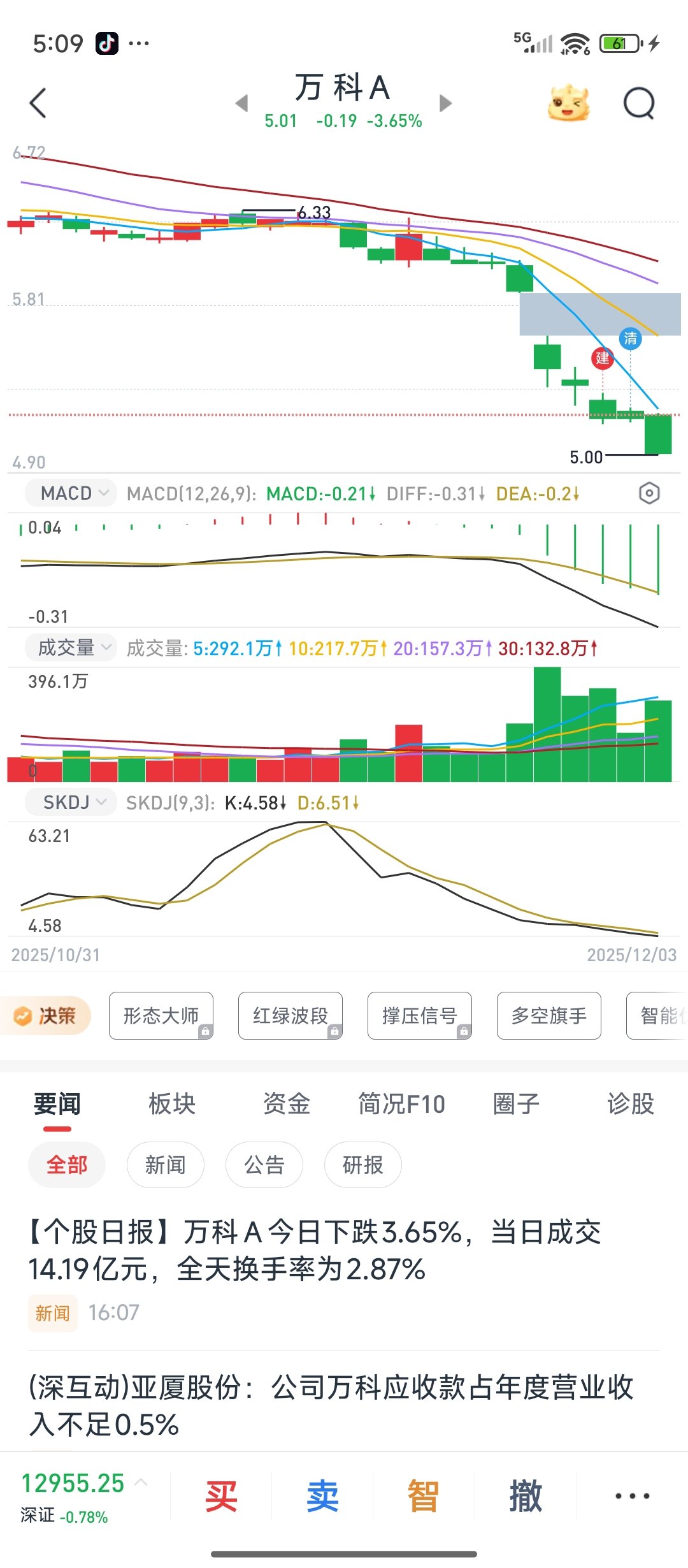Viewport: 688px width, 1568px height.
Task: Switch to the 资金 tab
Action: point(287,1104)
